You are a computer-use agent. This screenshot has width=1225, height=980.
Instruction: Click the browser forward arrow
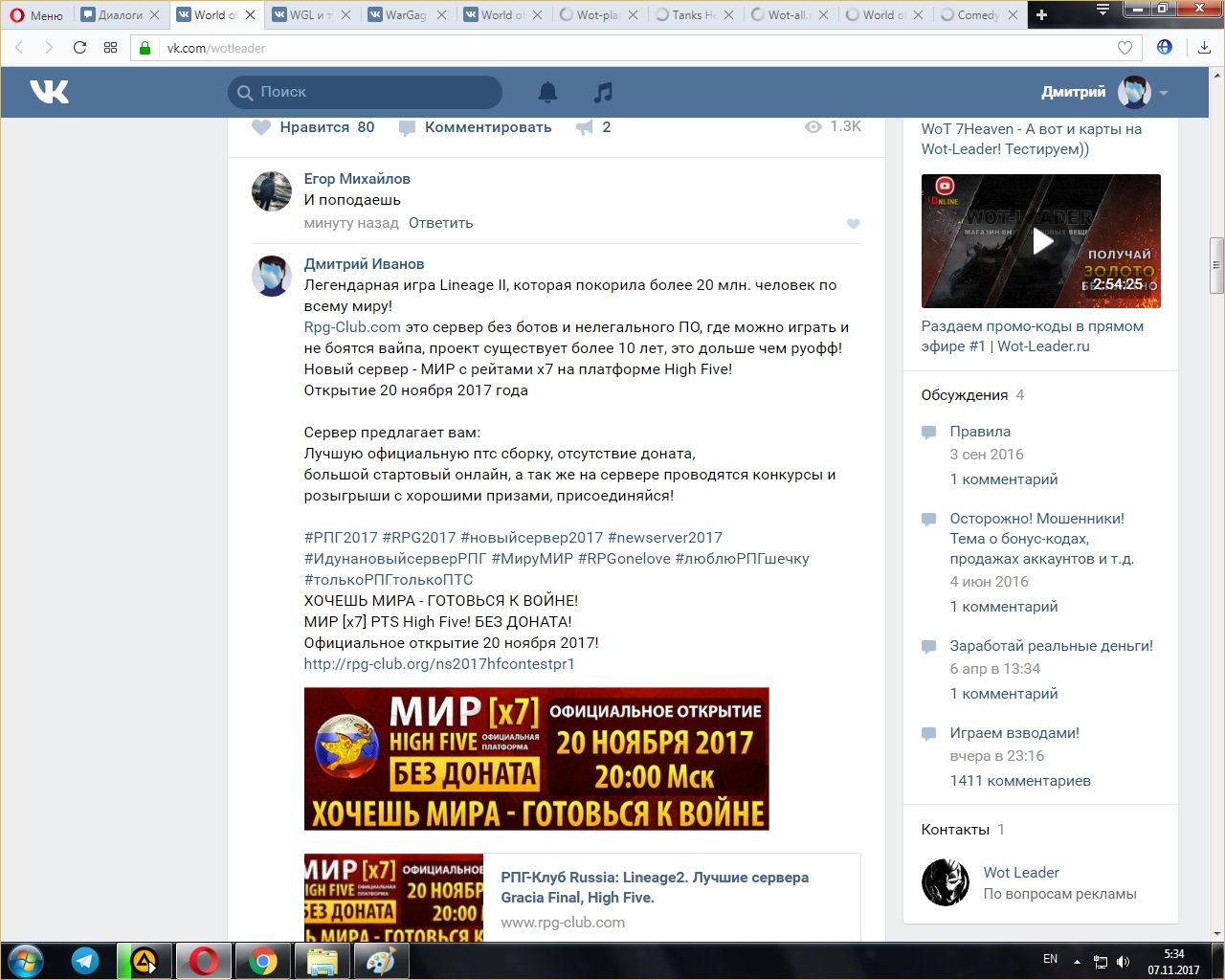pyautogui.click(x=49, y=48)
